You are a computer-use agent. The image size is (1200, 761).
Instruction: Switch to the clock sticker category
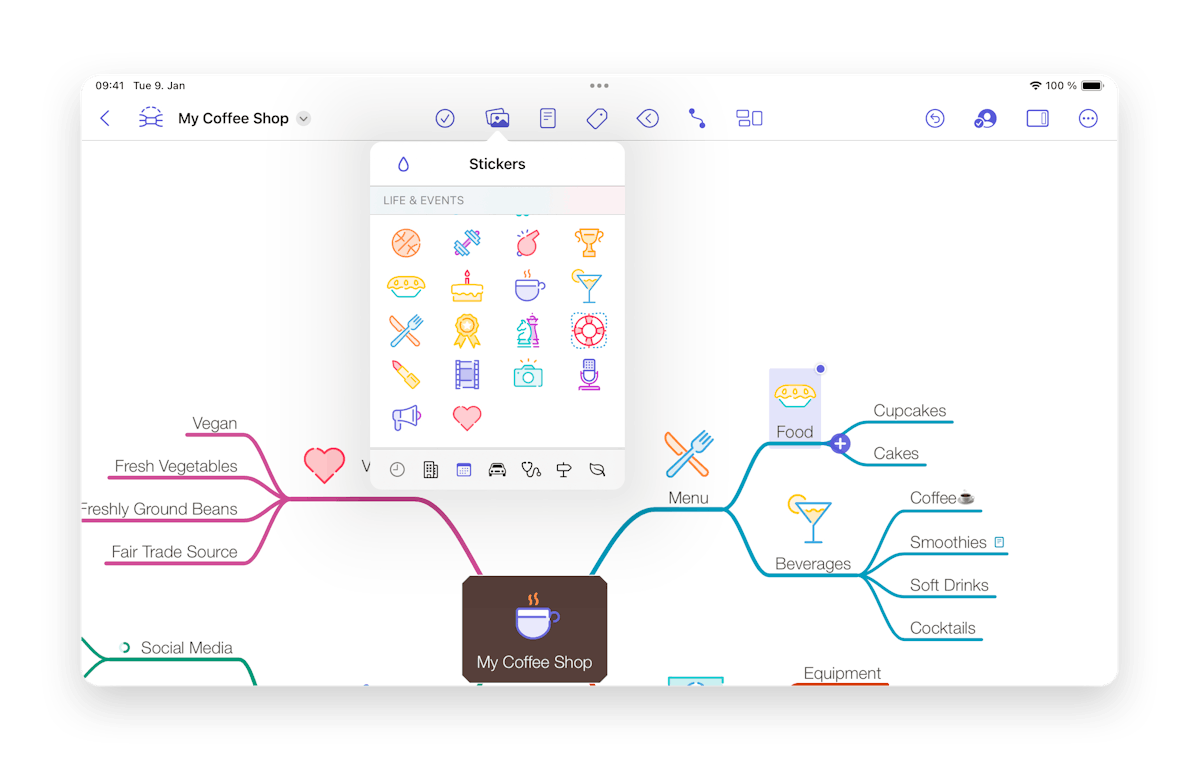pos(397,469)
